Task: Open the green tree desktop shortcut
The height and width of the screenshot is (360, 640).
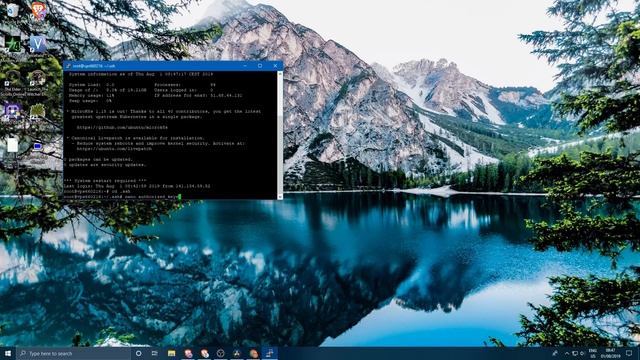Action: tap(37, 111)
